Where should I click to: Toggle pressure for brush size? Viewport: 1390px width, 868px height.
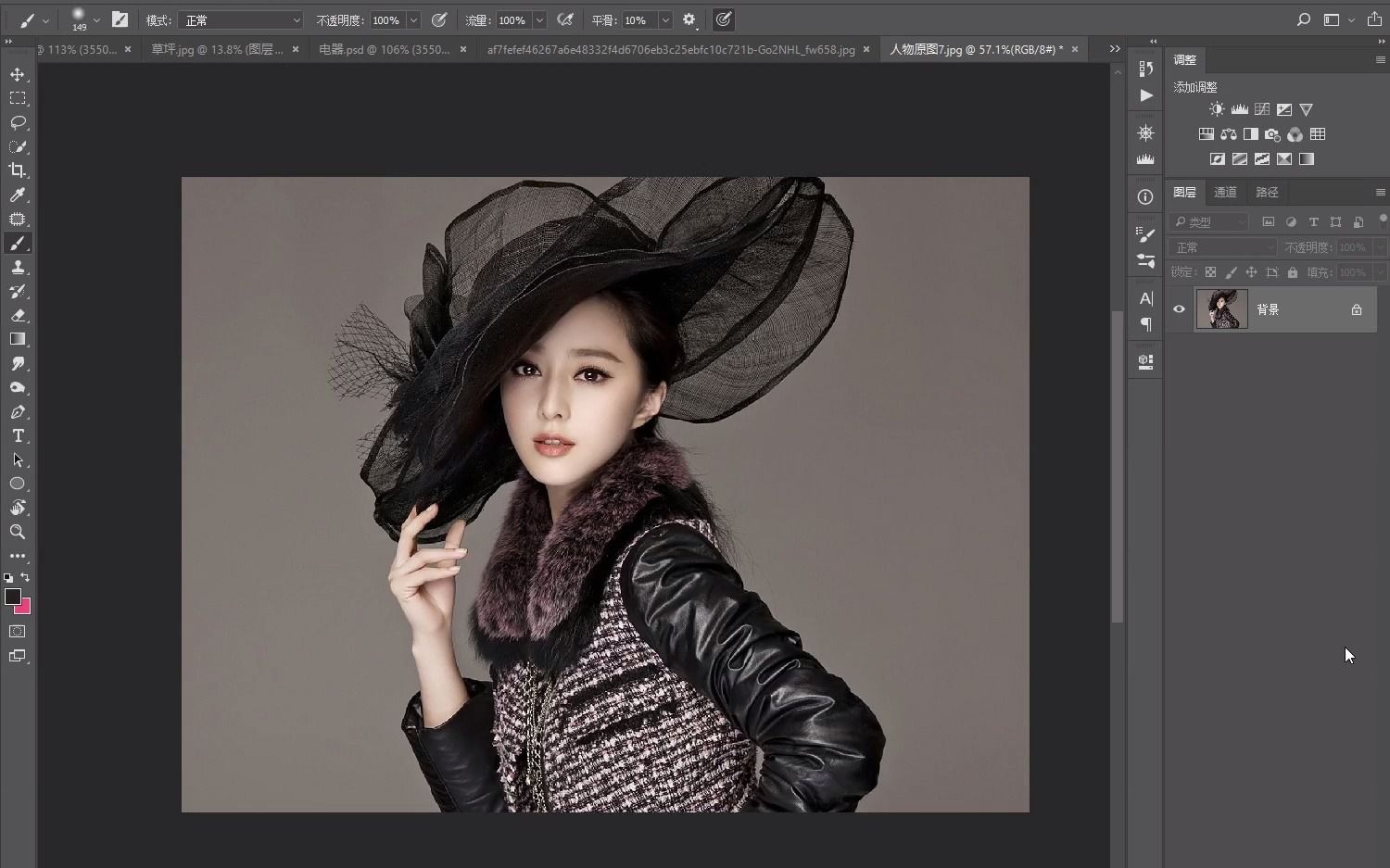coord(724,19)
